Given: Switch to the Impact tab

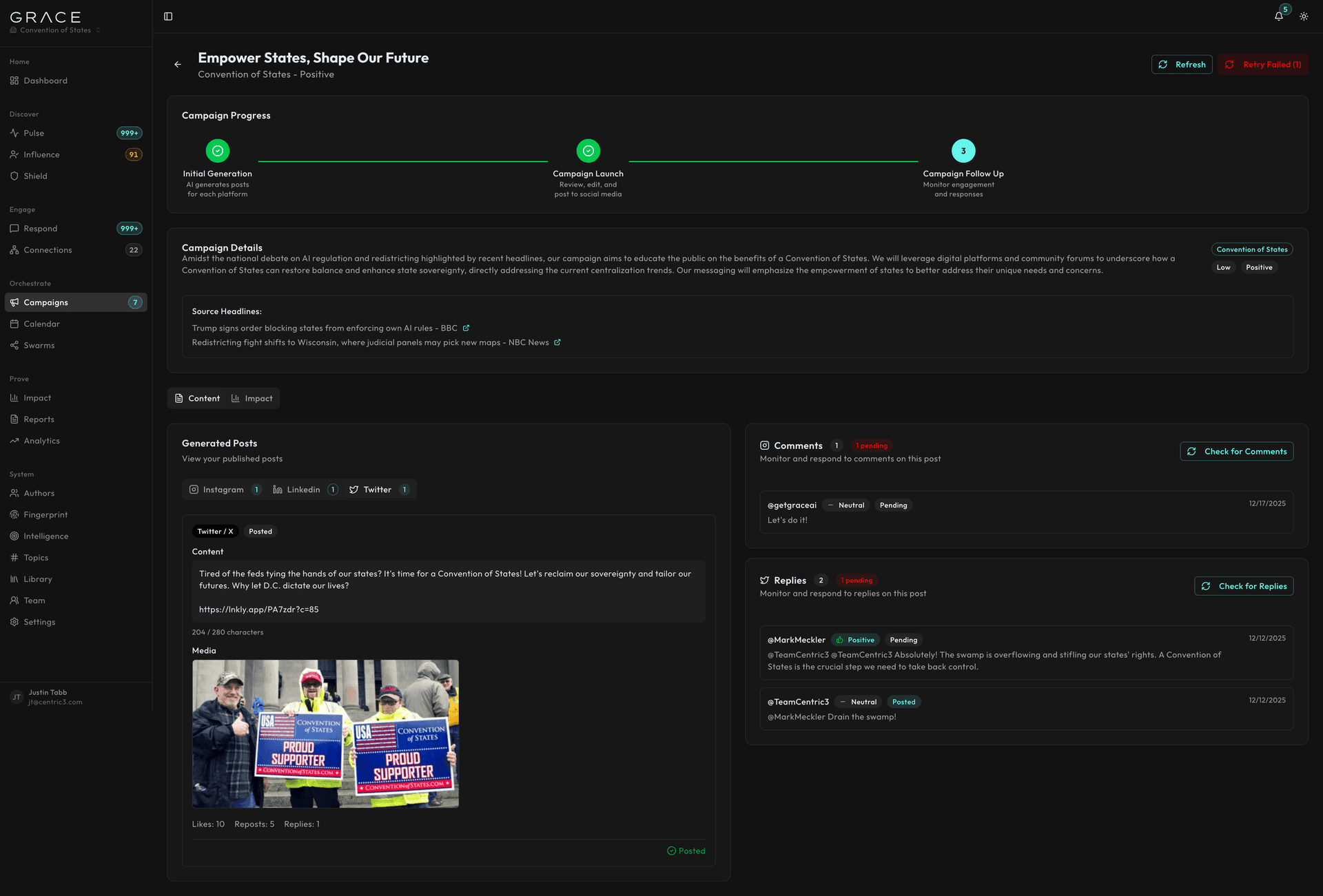Looking at the screenshot, I should click(252, 399).
